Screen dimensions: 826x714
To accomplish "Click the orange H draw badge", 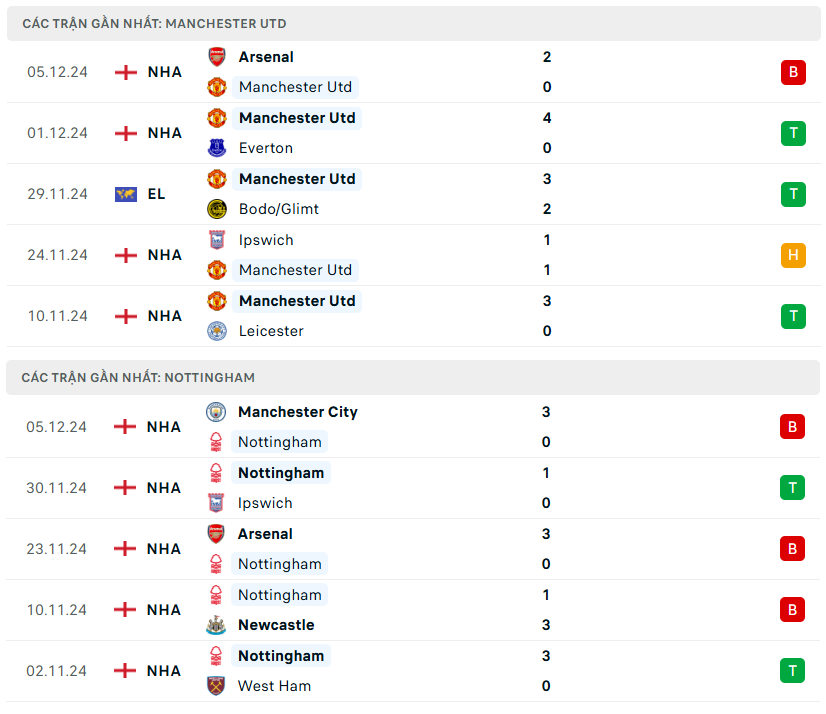I will (x=793, y=255).
